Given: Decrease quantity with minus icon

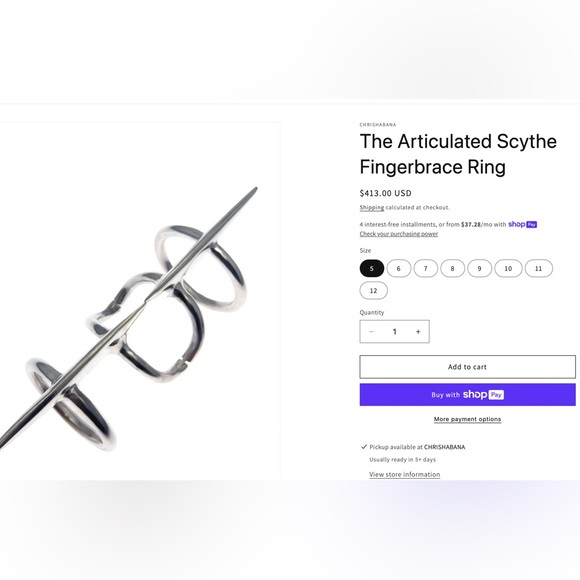Looking at the screenshot, I should [x=371, y=331].
